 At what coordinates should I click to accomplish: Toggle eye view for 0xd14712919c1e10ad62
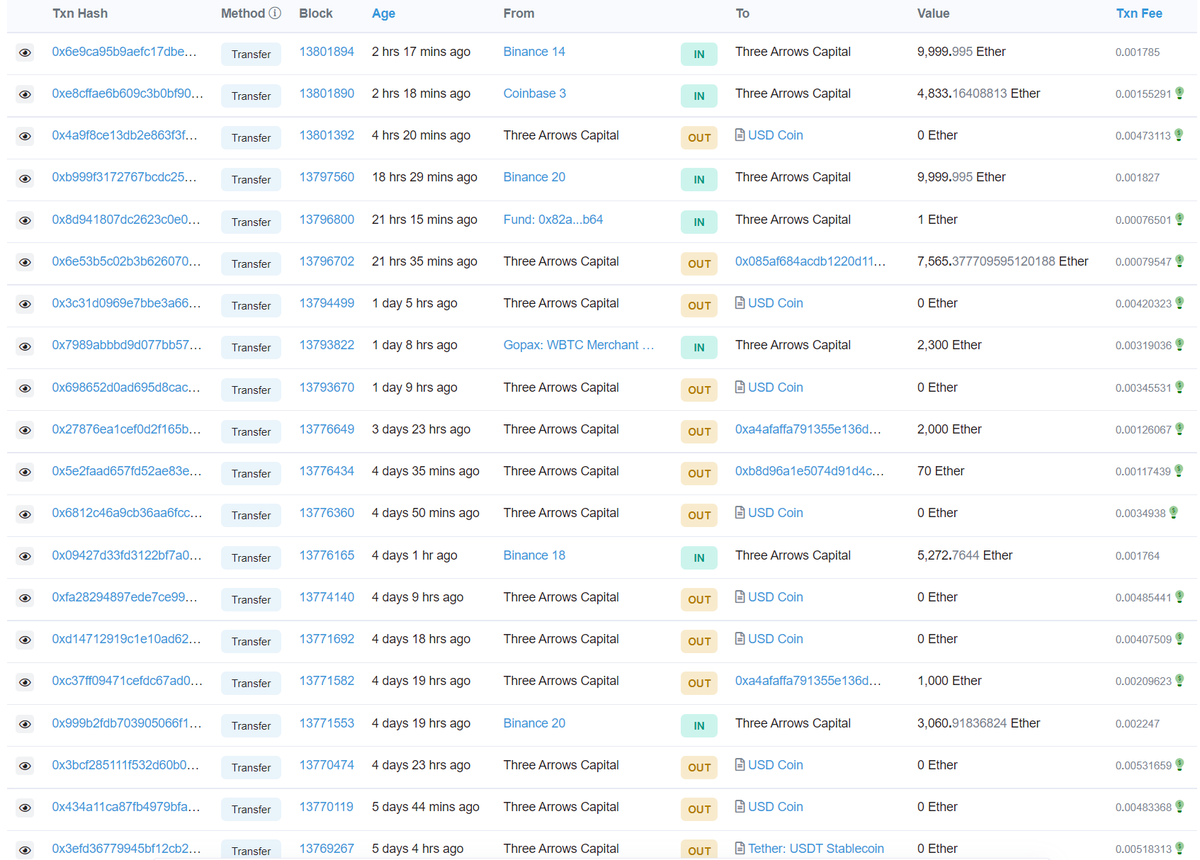tap(25, 641)
